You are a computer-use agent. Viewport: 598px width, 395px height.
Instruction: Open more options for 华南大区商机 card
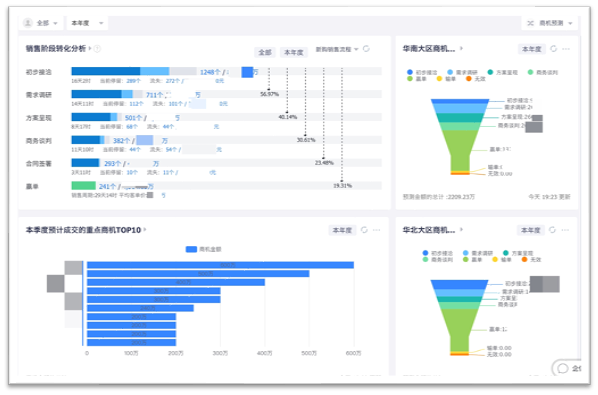pyautogui.click(x=566, y=49)
